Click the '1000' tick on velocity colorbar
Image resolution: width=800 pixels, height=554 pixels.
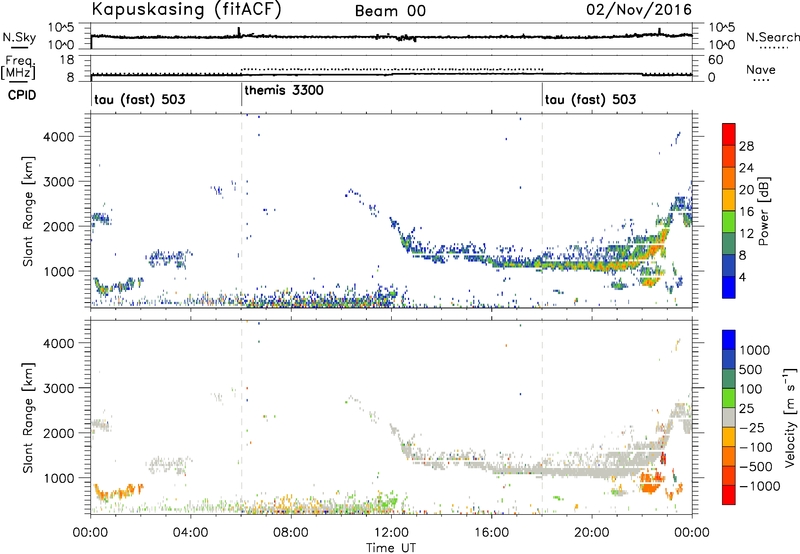[x=755, y=350]
